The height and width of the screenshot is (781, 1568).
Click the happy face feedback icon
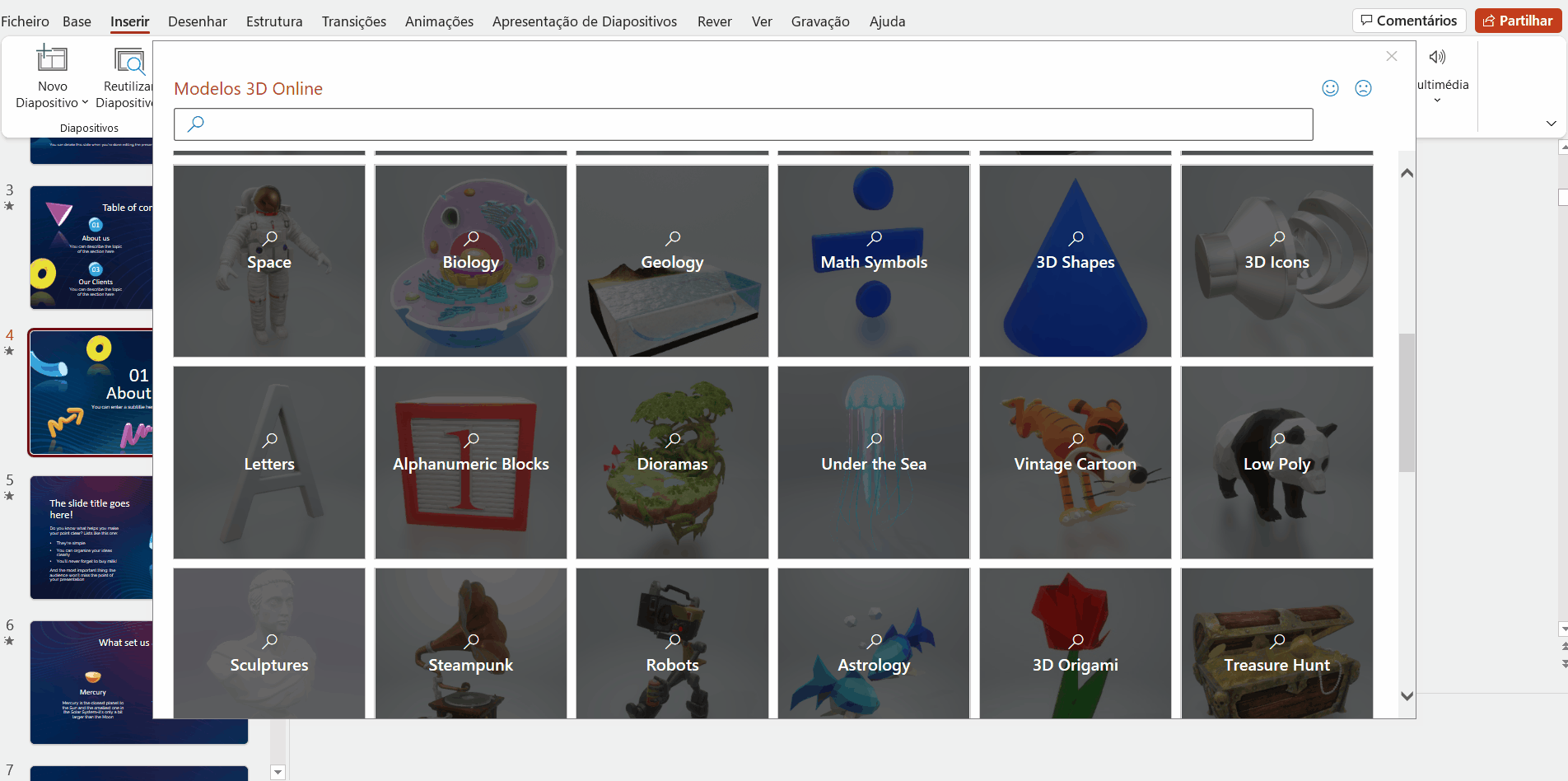click(1330, 88)
